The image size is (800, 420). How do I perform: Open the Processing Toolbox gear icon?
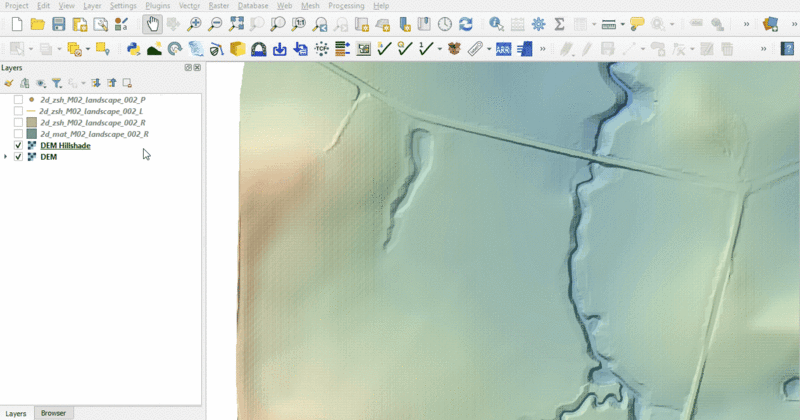pos(539,24)
